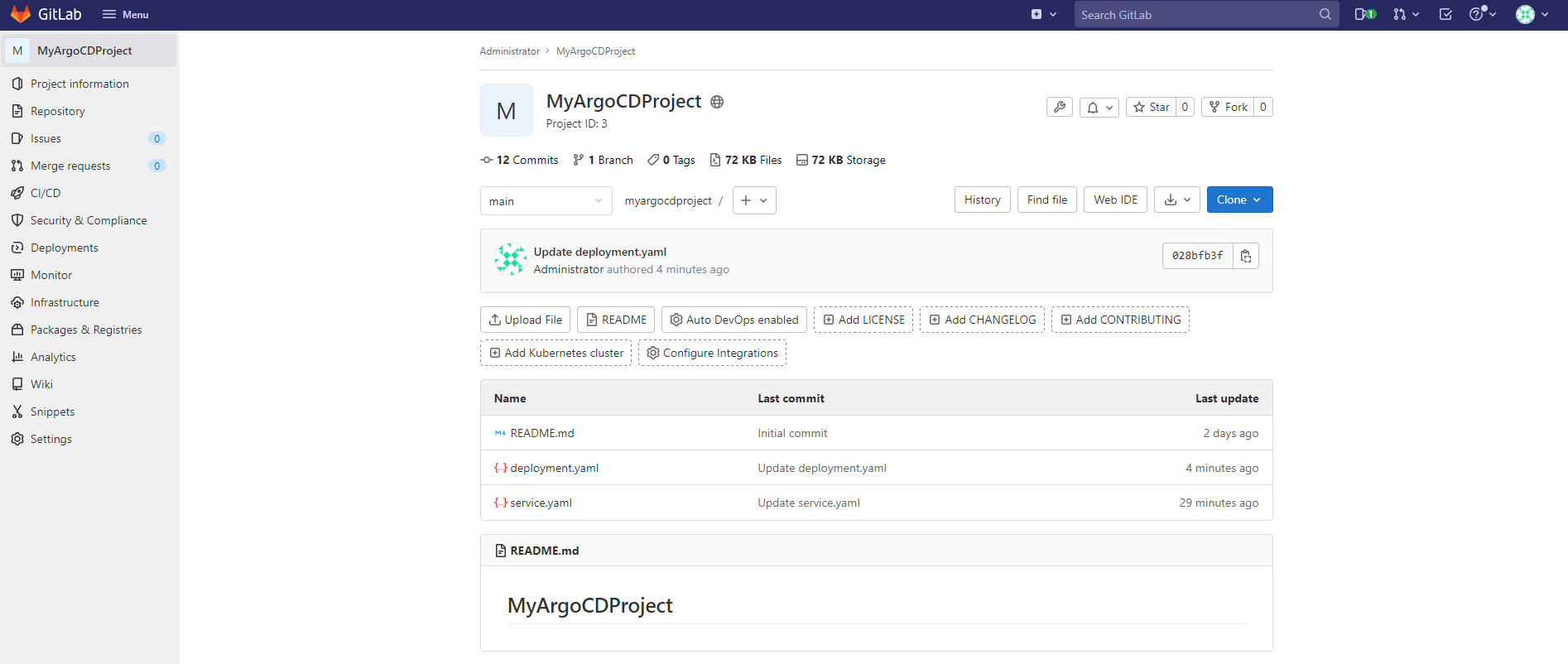Open deployment.yaml in file list

[x=554, y=468]
